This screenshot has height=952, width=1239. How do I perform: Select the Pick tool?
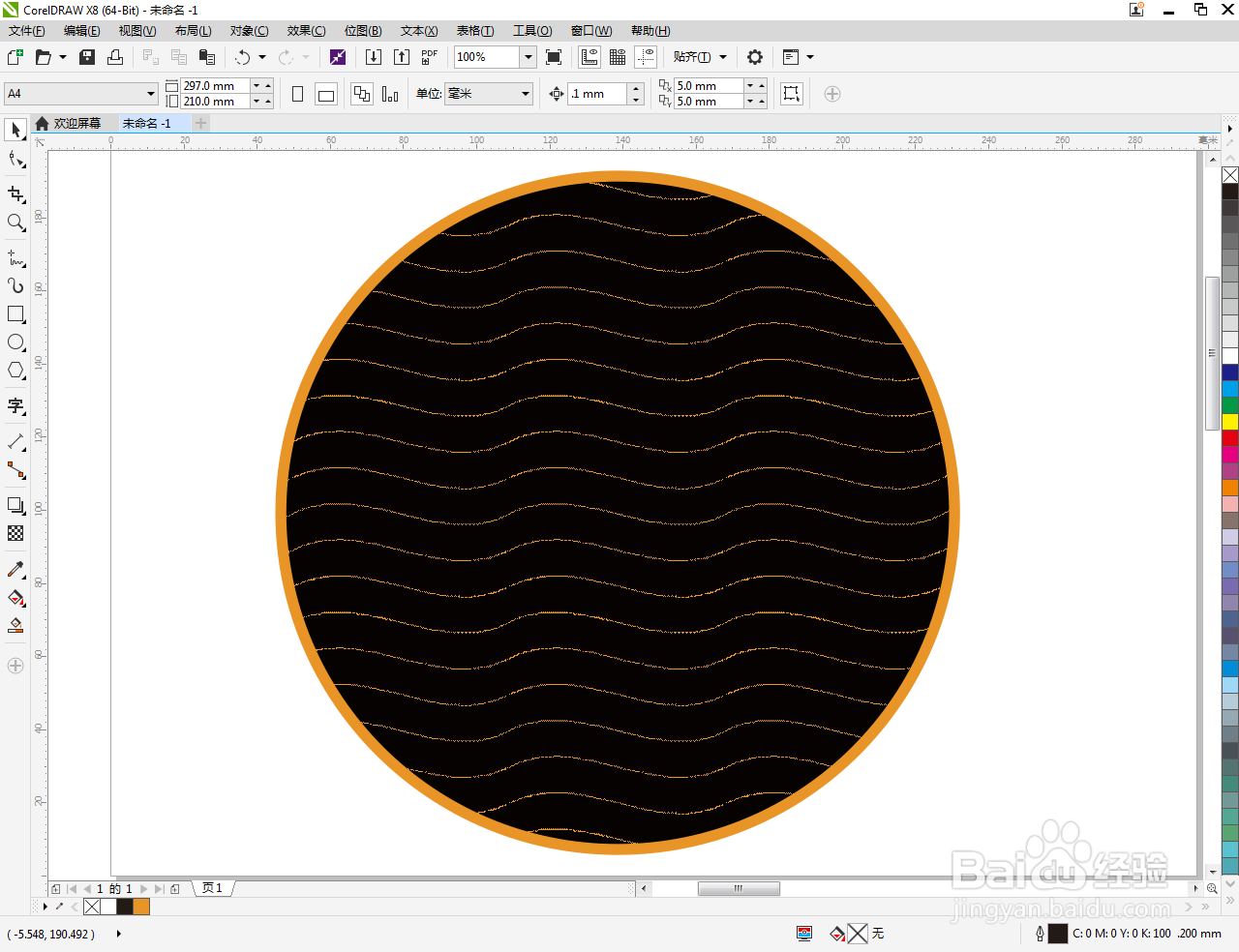coord(15,130)
